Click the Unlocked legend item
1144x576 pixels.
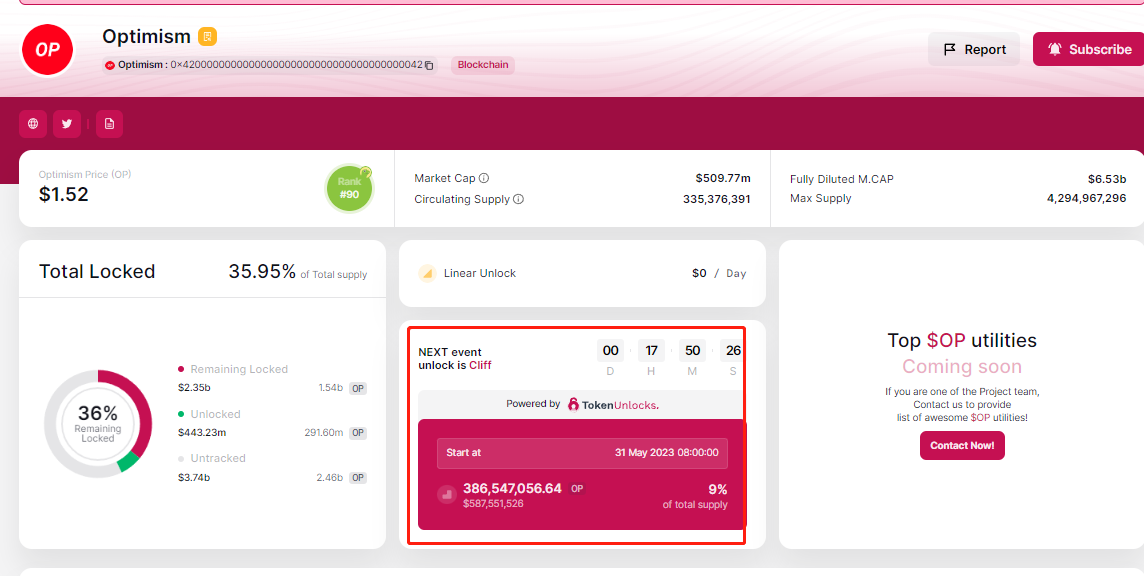[209, 414]
